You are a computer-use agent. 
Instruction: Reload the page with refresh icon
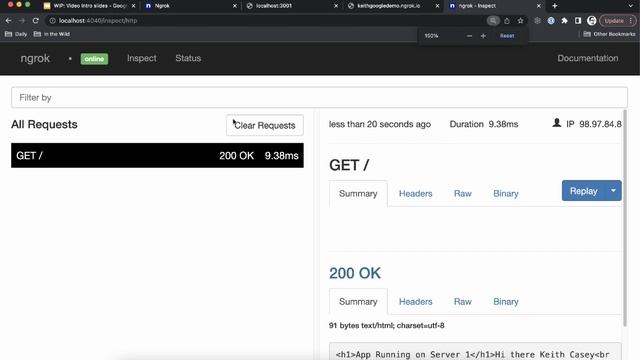[x=36, y=20]
